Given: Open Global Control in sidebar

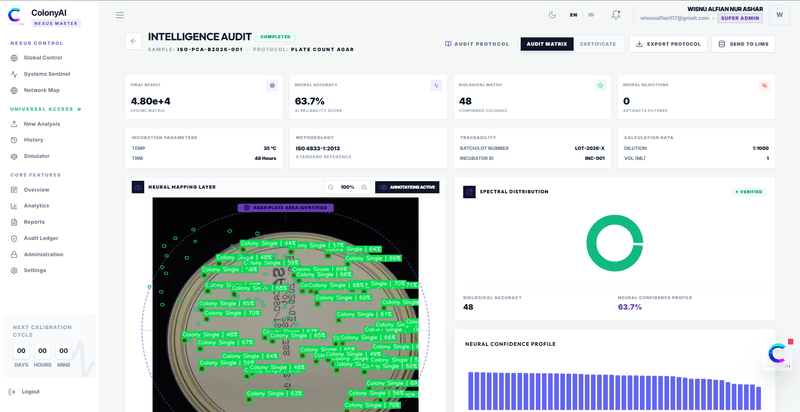Looking at the screenshot, I should (43, 58).
